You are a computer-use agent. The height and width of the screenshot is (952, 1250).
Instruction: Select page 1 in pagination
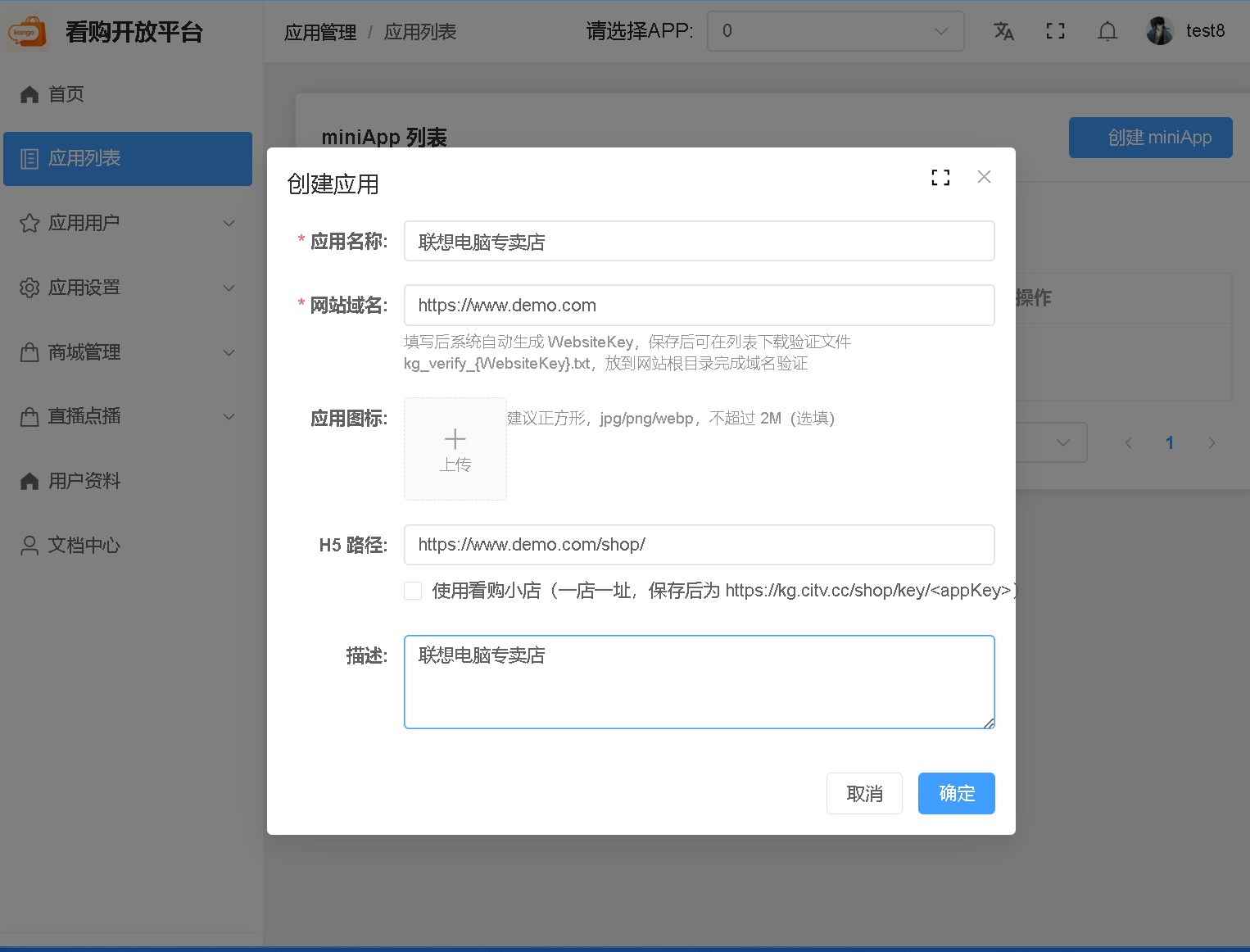tap(1170, 443)
